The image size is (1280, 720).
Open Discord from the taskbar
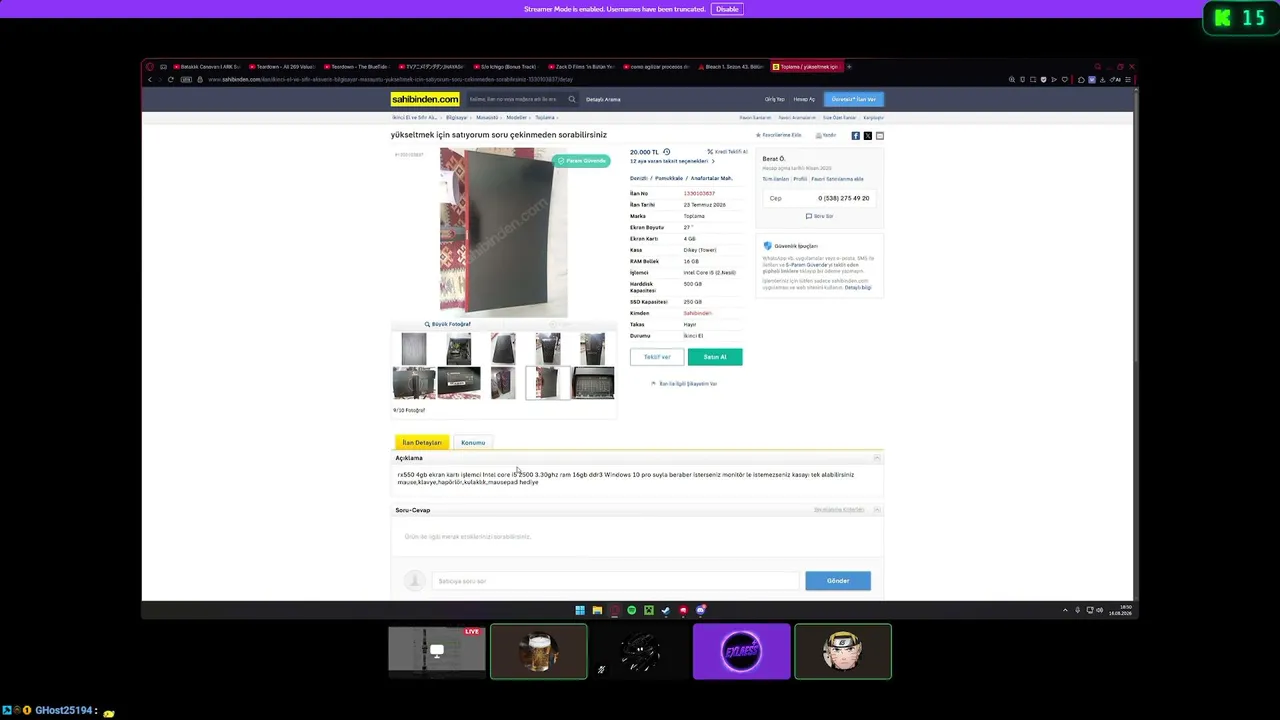point(701,610)
